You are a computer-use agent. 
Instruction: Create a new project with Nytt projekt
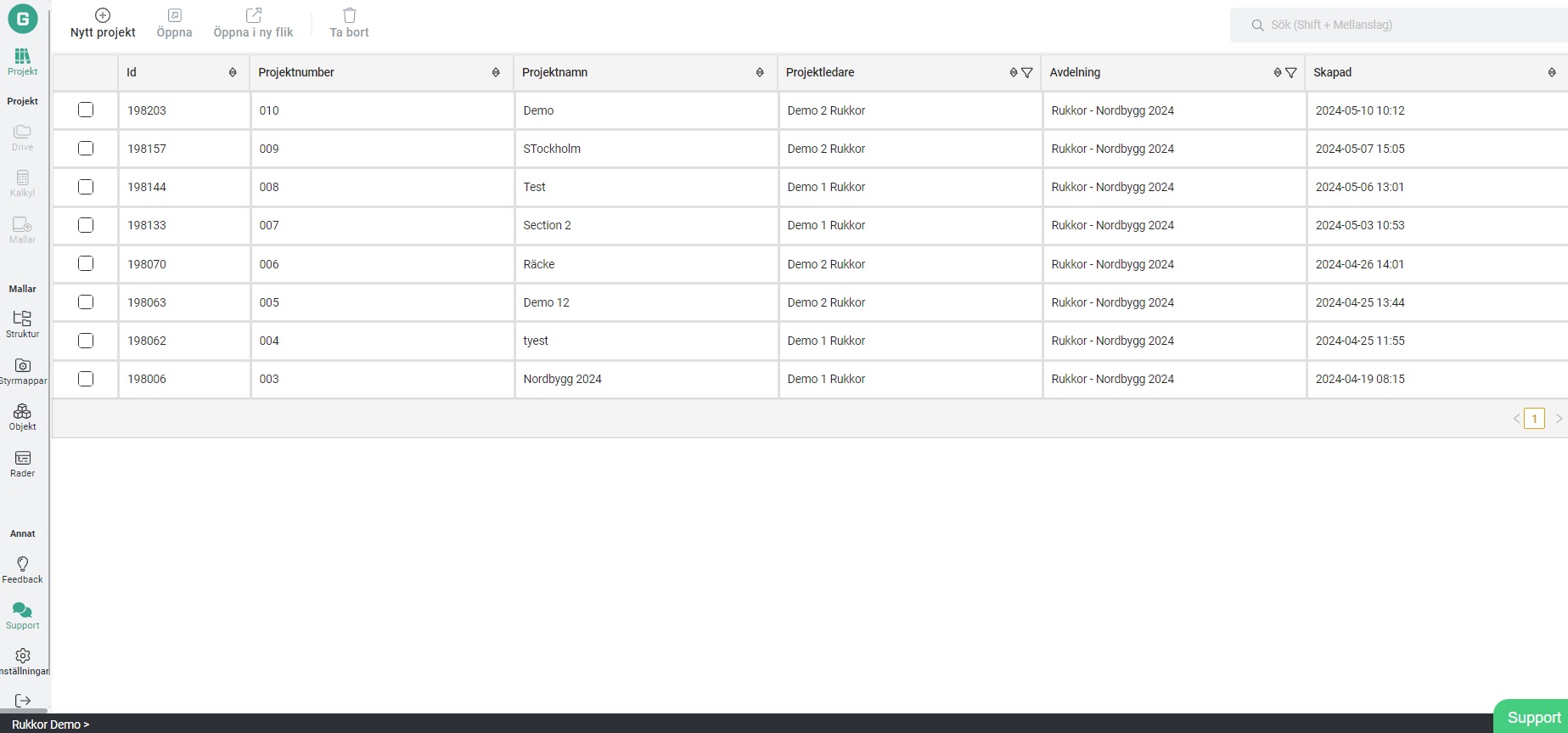(103, 24)
